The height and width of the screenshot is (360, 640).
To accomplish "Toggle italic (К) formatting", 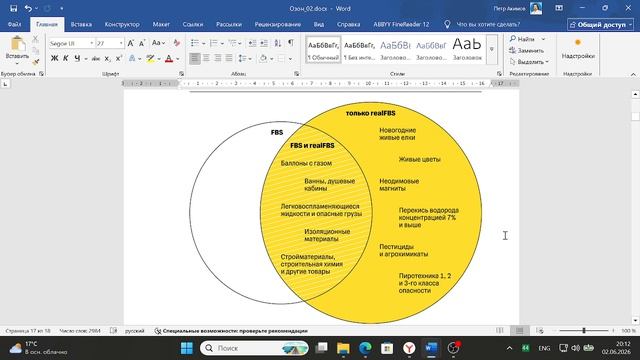I will tap(66, 59).
